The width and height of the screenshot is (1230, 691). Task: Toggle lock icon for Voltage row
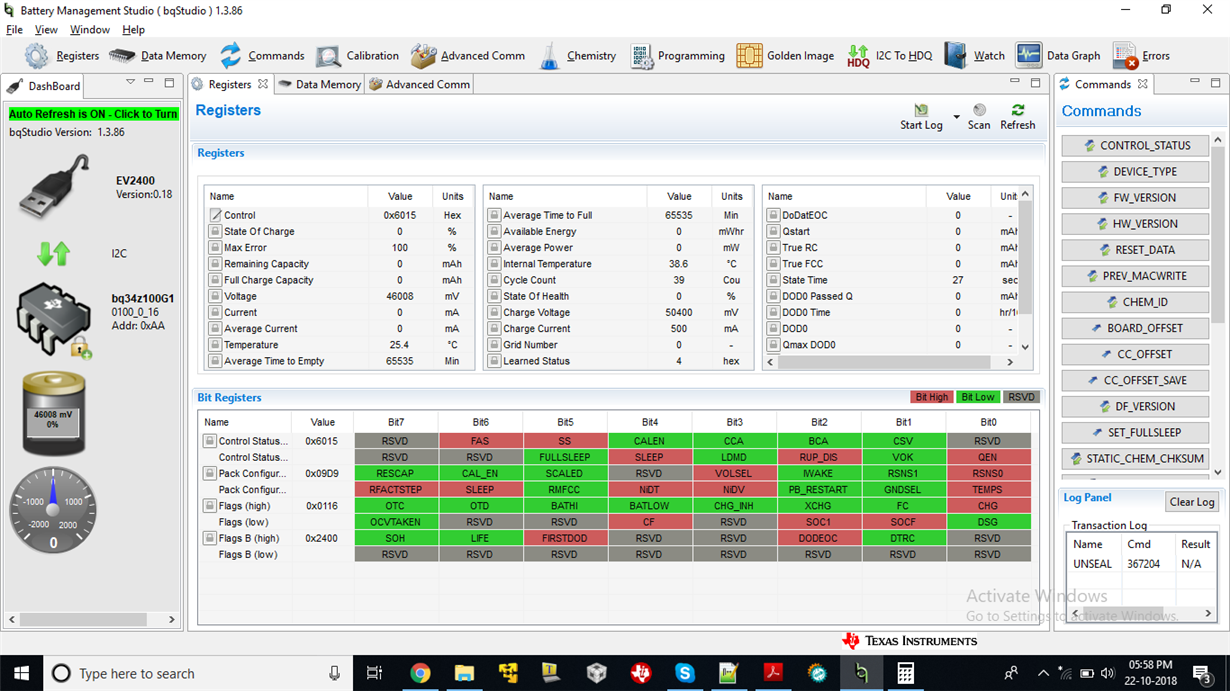click(215, 296)
